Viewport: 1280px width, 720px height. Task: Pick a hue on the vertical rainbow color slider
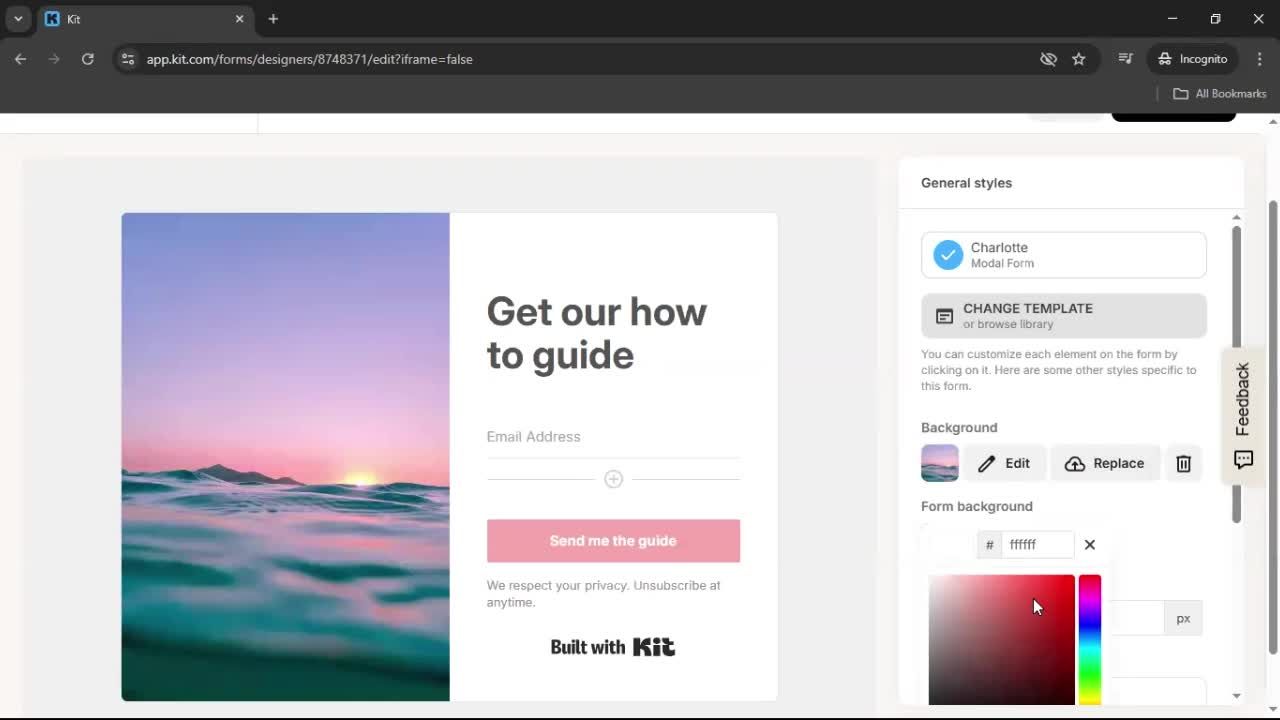pos(1089,640)
